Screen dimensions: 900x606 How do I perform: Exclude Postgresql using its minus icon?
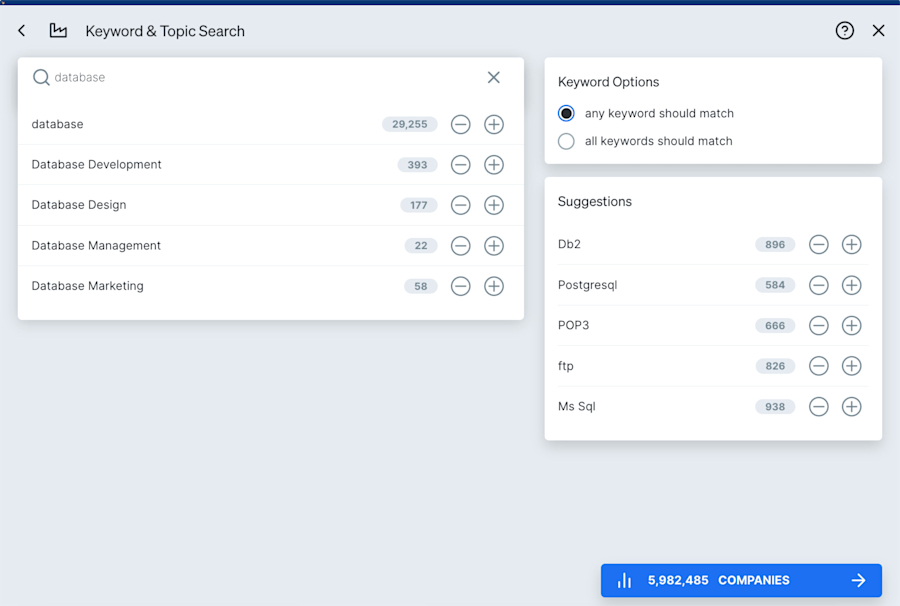[818, 285]
